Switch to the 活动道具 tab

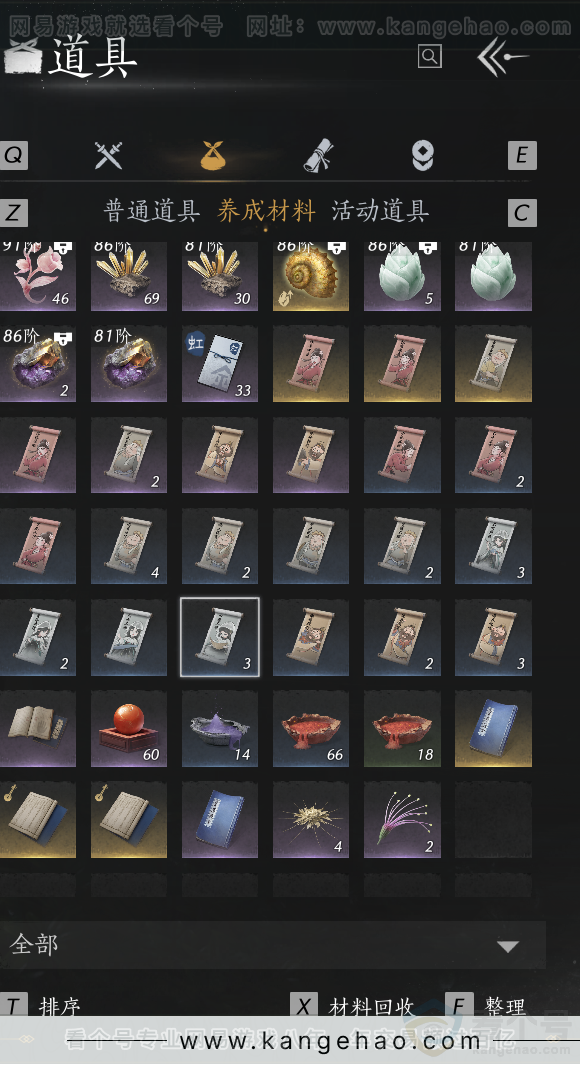pyautogui.click(x=380, y=211)
